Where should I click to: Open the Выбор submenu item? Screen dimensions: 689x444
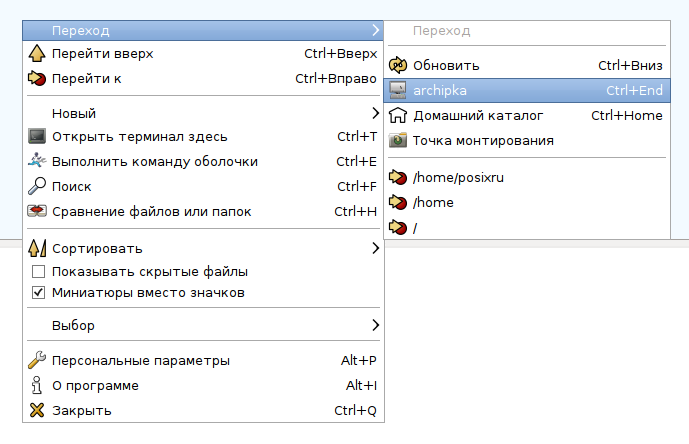[203, 325]
